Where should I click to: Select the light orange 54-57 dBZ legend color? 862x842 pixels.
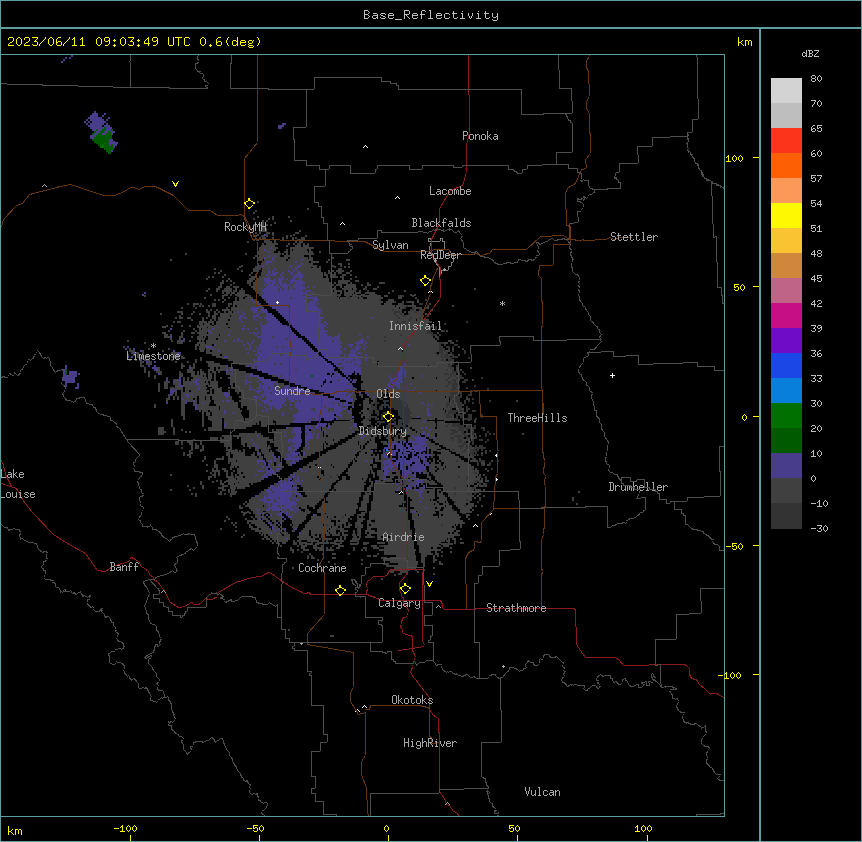pyautogui.click(x=786, y=190)
